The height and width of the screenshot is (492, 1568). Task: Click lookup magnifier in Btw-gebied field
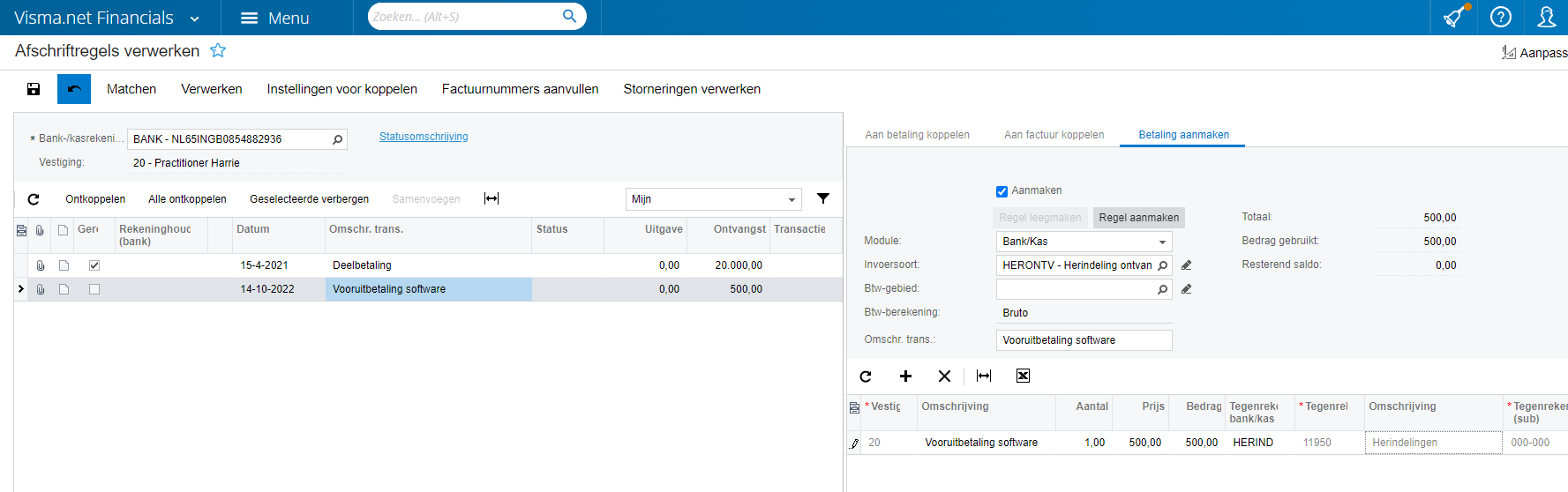coord(1163,289)
